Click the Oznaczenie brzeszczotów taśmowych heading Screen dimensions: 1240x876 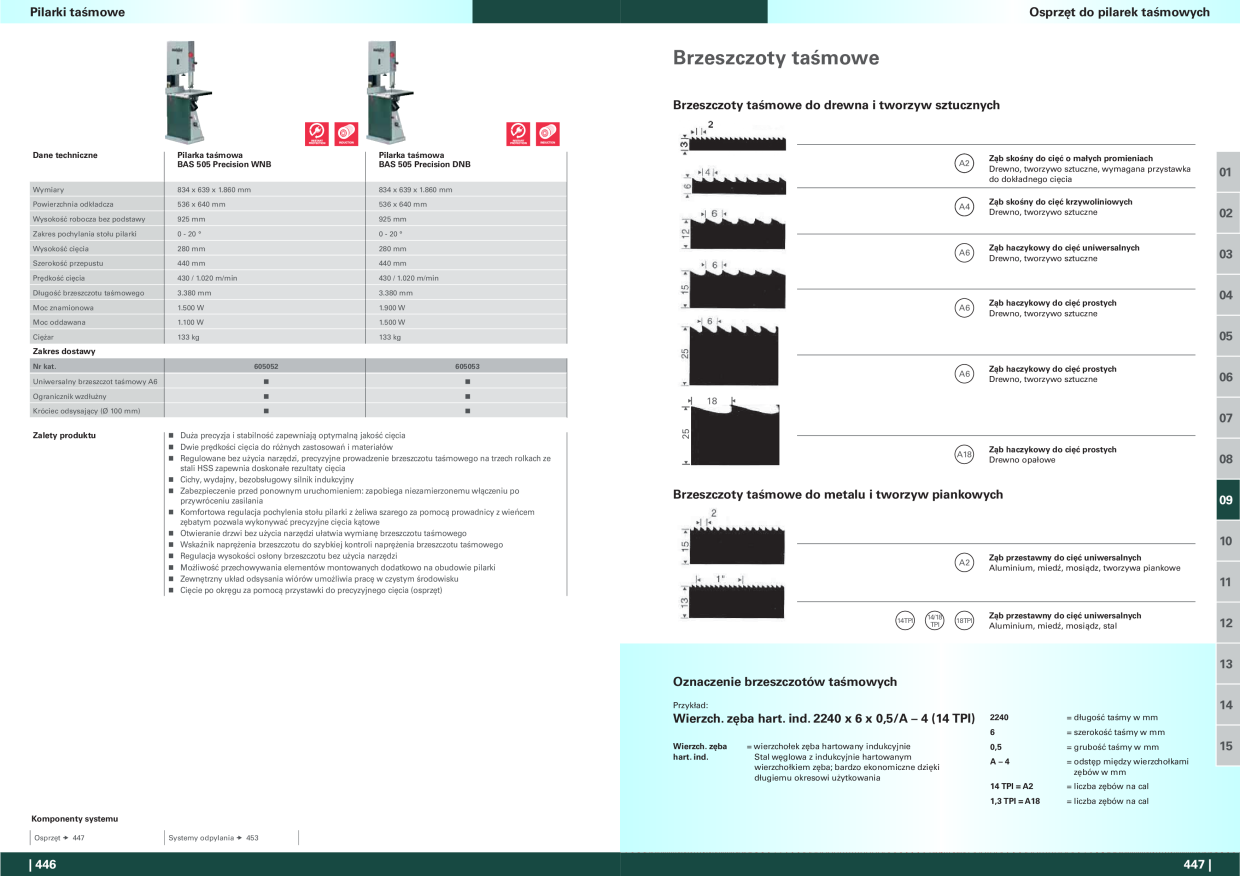point(785,682)
